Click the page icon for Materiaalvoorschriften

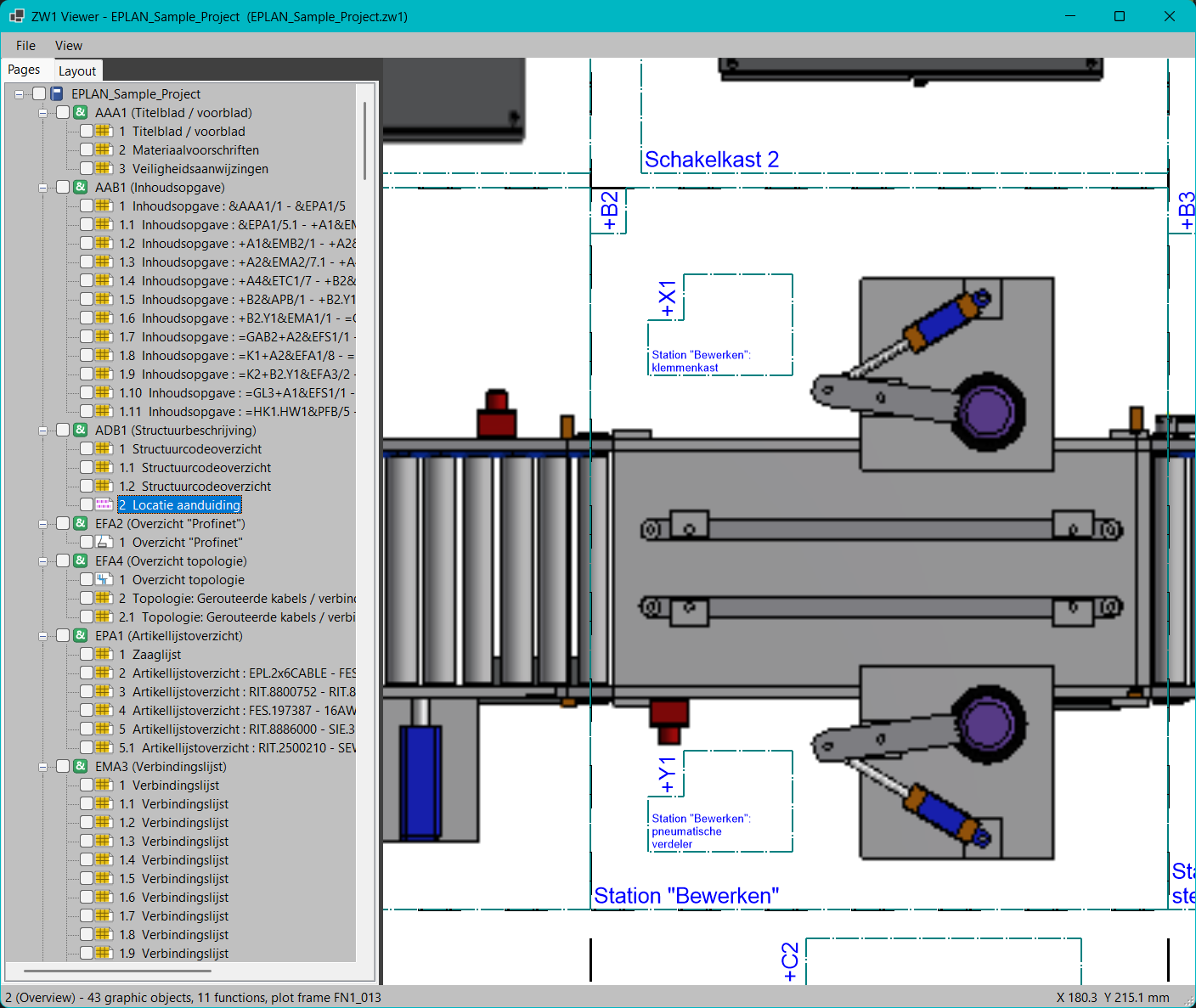tap(104, 149)
